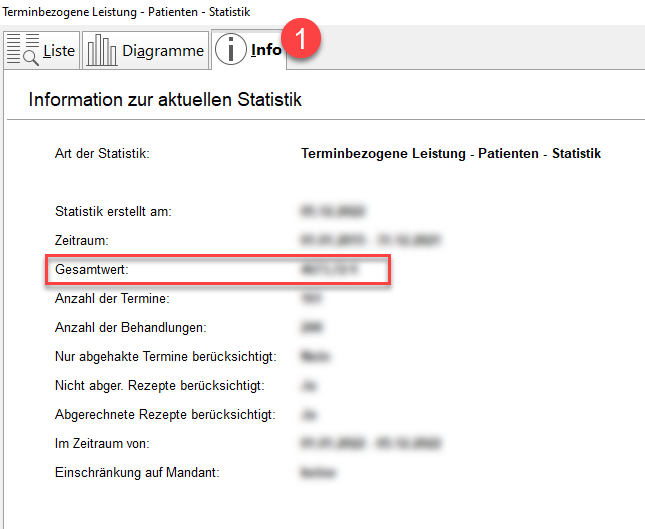Click the highlighted 'Gesamtwert' label
Image resolution: width=645 pixels, height=529 pixels.
pyautogui.click(x=92, y=270)
